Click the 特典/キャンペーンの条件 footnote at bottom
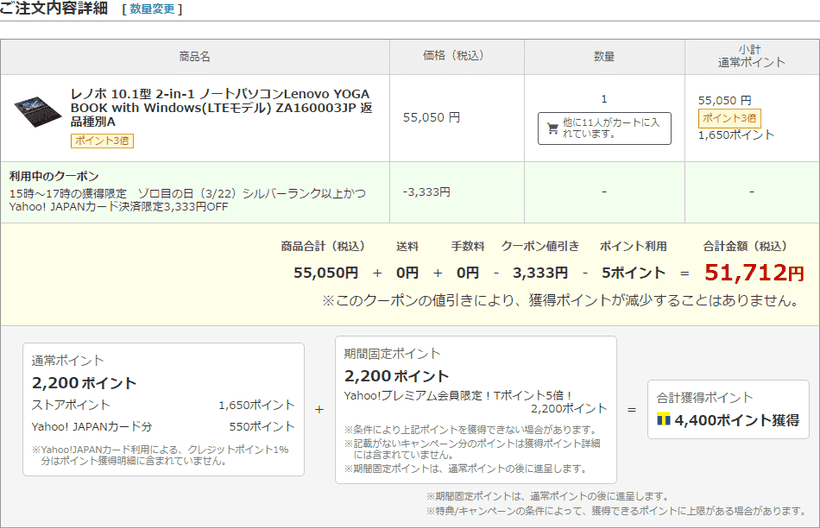This screenshot has height=528, width=820. point(616,511)
